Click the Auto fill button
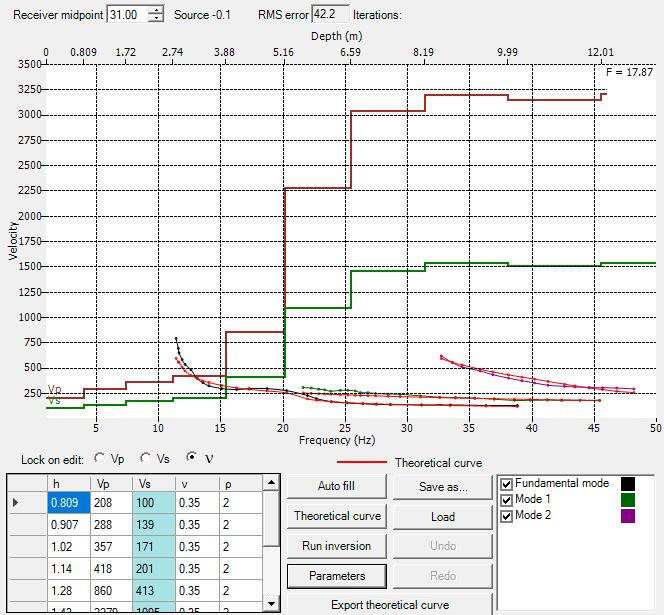The image size is (664, 615). click(x=337, y=487)
